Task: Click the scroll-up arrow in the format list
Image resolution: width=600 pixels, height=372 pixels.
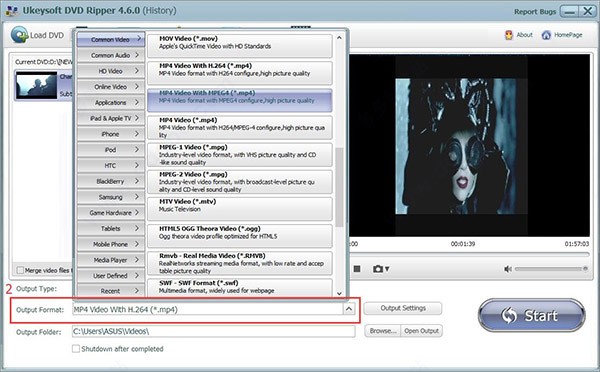Action: pyautogui.click(x=339, y=38)
